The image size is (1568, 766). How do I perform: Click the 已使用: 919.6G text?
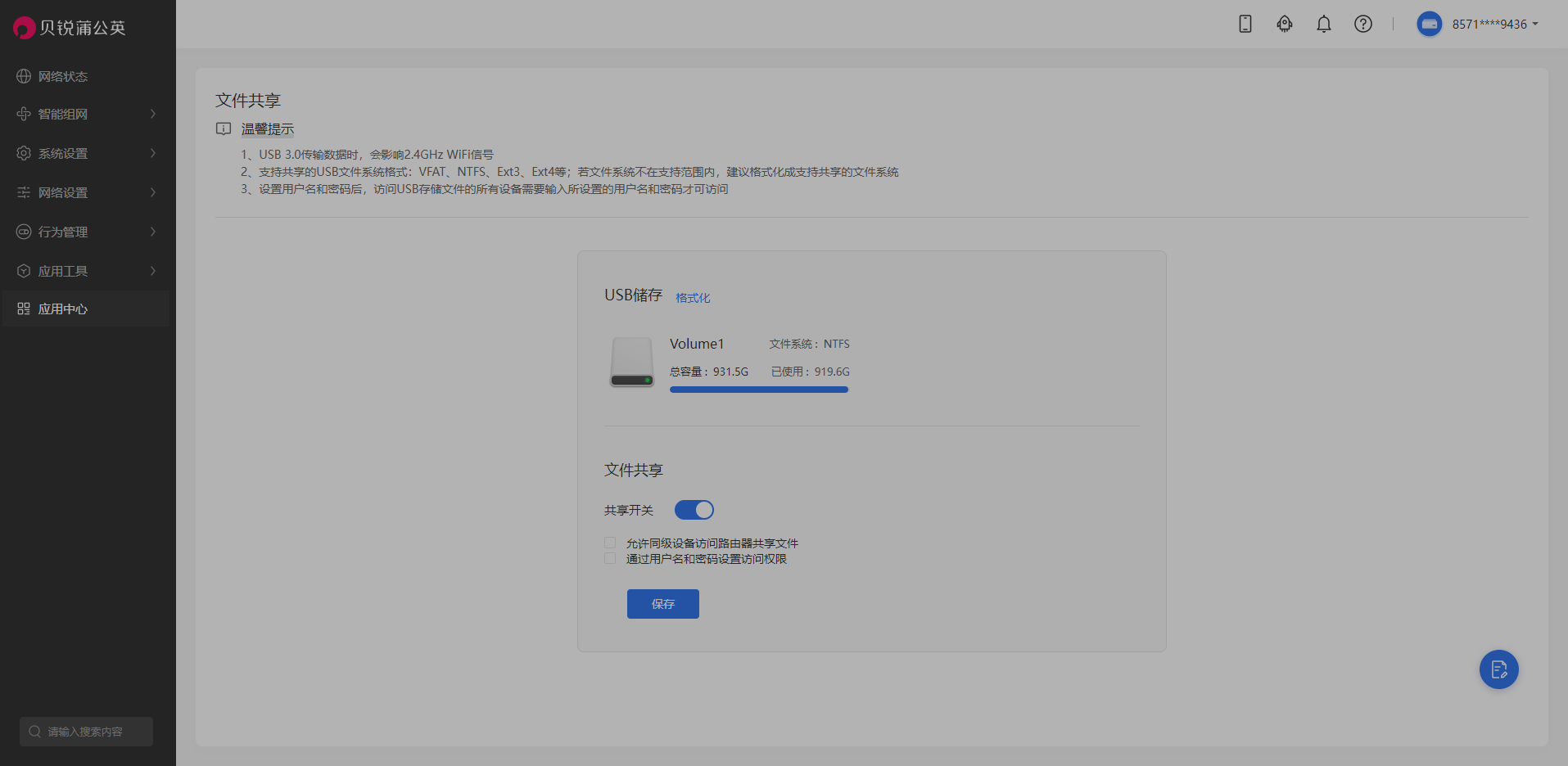(x=810, y=372)
